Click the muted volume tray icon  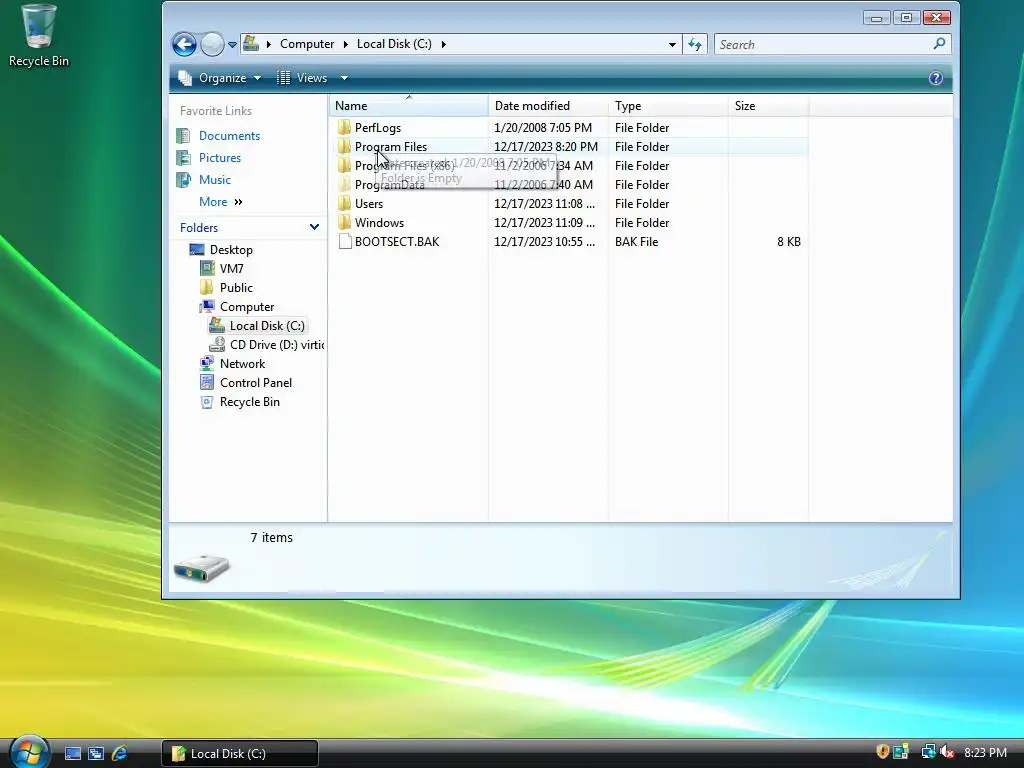pos(946,752)
